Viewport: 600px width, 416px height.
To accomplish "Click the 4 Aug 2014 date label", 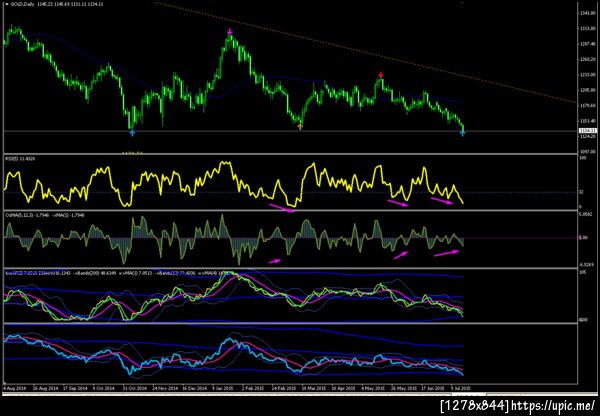I will (14, 388).
